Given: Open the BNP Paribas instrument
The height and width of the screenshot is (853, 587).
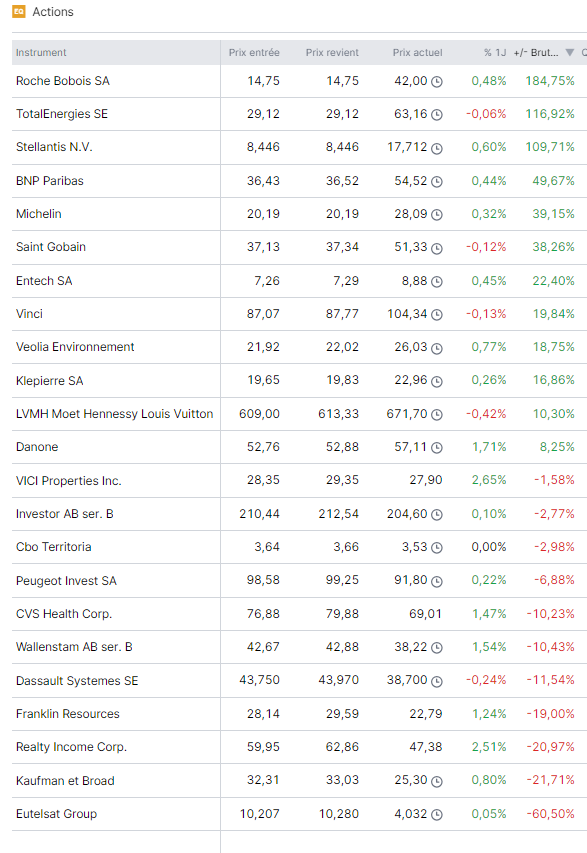Looking at the screenshot, I should click(x=50, y=181).
